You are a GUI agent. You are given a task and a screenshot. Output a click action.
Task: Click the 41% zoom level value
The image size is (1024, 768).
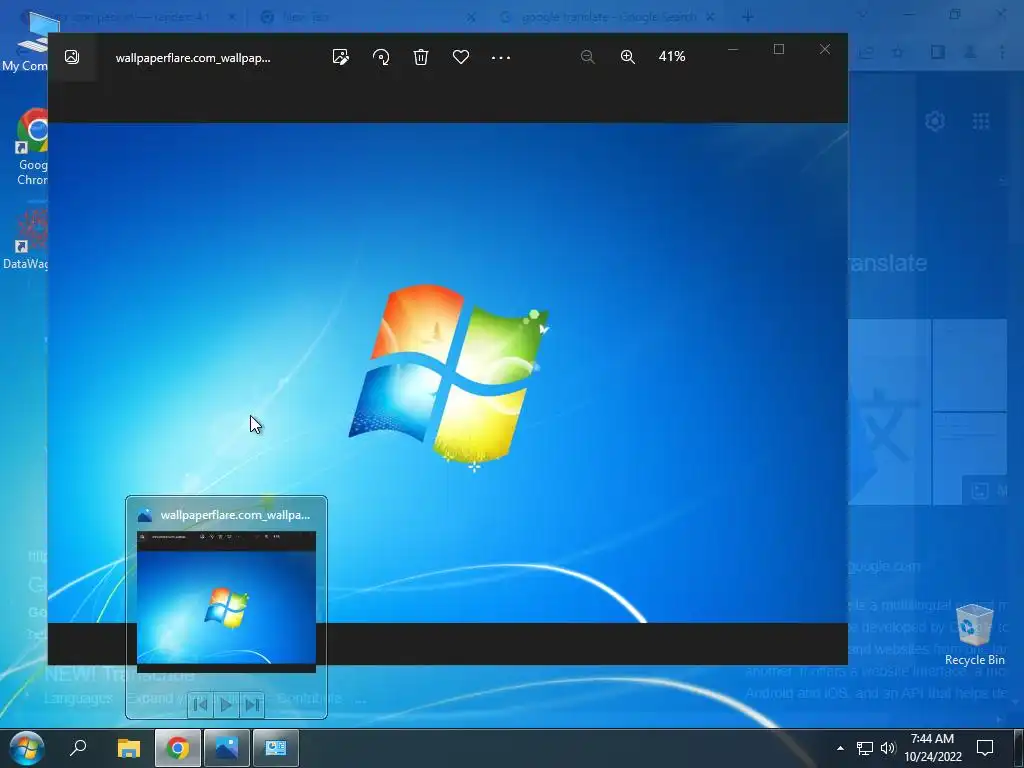672,57
